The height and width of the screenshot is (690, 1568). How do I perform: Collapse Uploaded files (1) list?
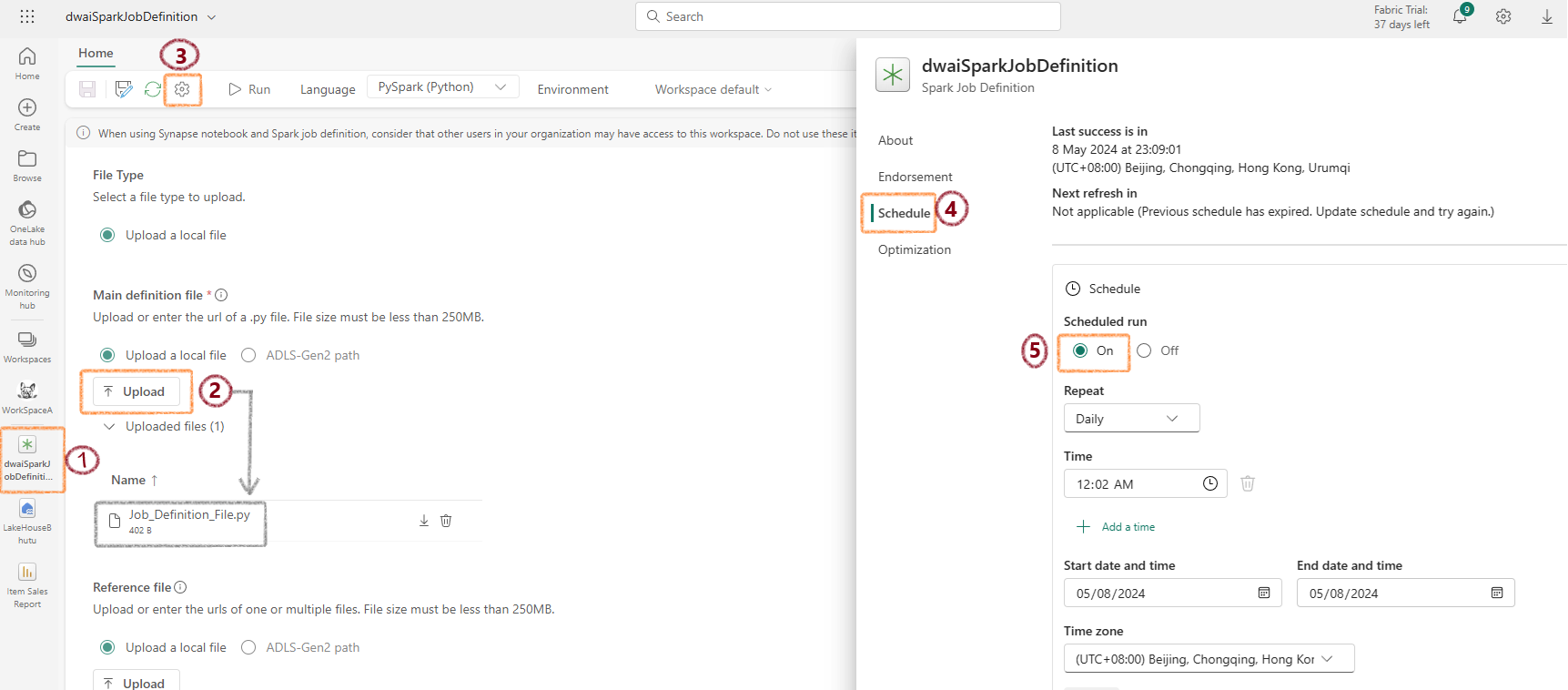(109, 426)
